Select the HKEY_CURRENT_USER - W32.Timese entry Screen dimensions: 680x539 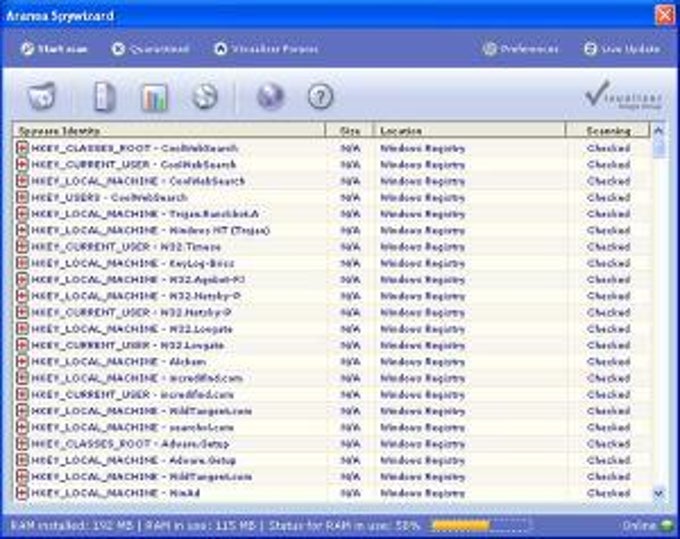pos(333,247)
